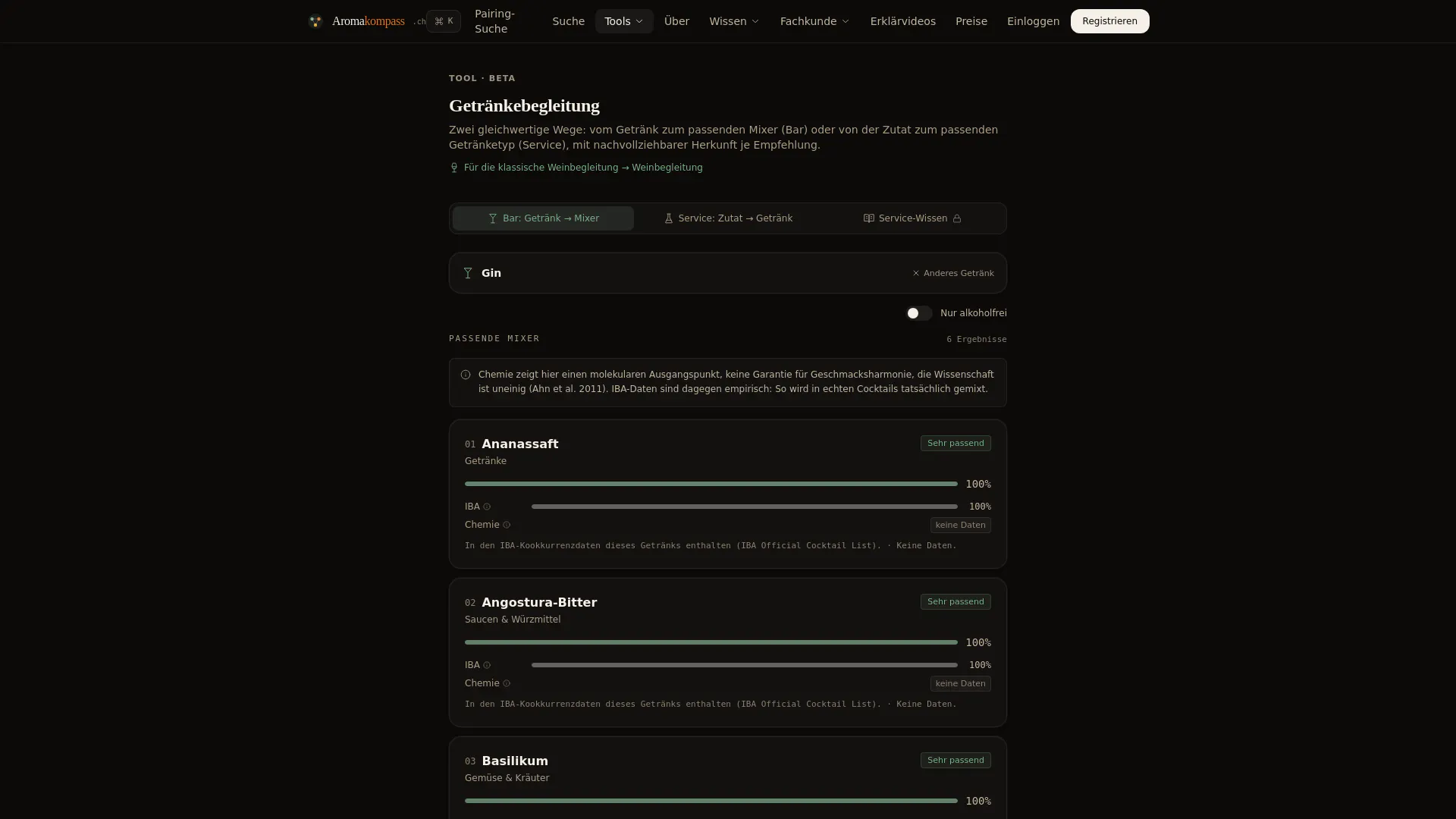
Task: Click the Basilikum result title
Action: click(x=515, y=761)
